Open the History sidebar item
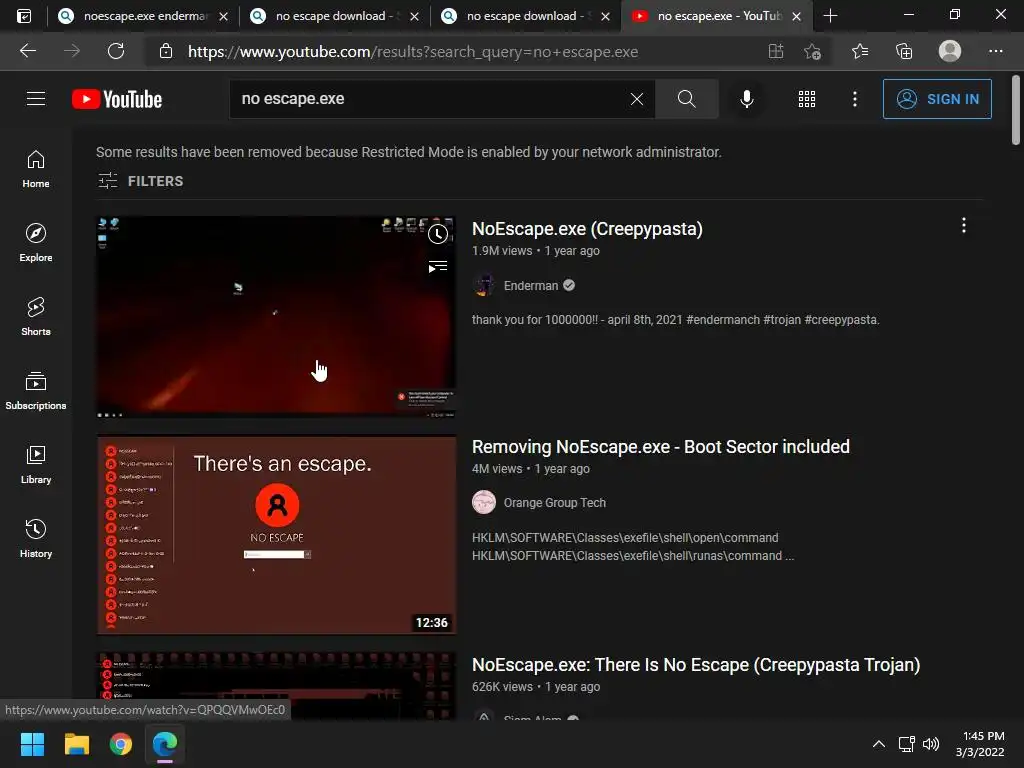 [36, 539]
